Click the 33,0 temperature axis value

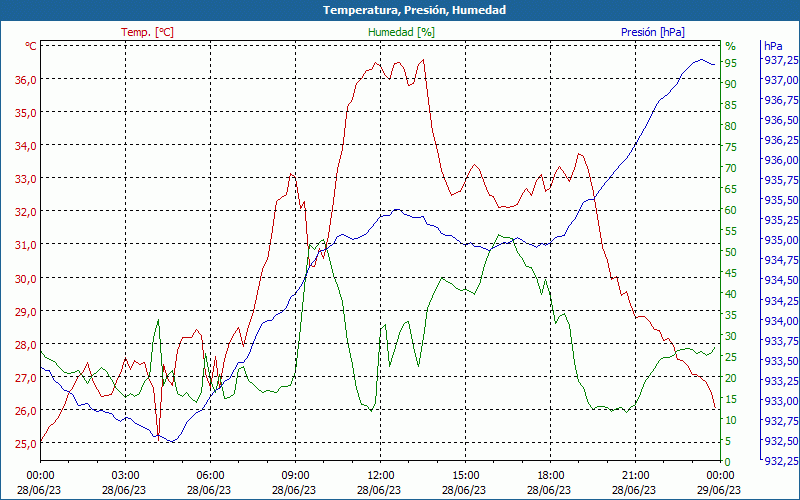(27, 179)
